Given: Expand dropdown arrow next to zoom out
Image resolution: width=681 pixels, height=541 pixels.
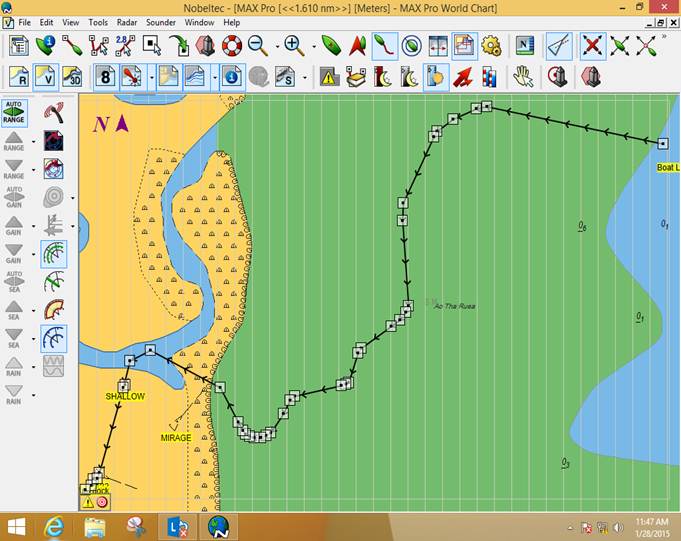Looking at the screenshot, I should click(274, 46).
